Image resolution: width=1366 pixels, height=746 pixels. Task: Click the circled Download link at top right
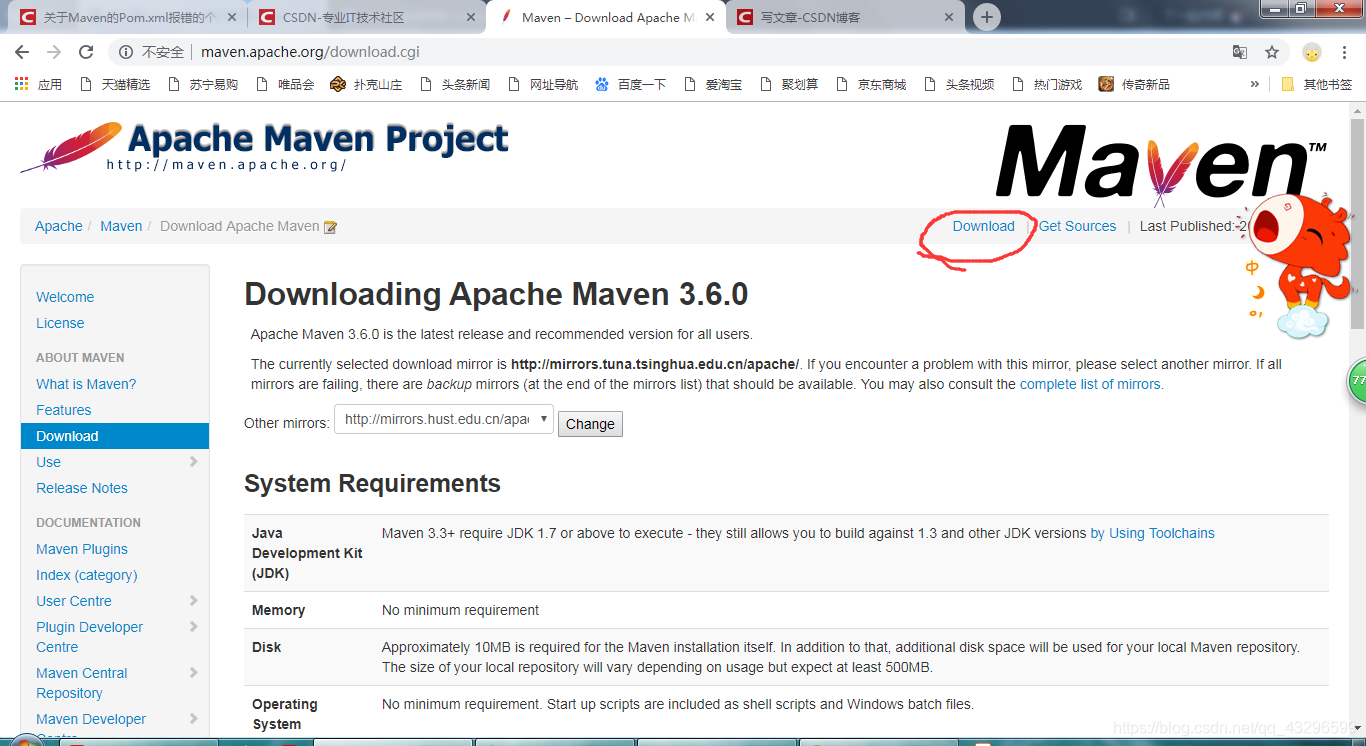[983, 226]
